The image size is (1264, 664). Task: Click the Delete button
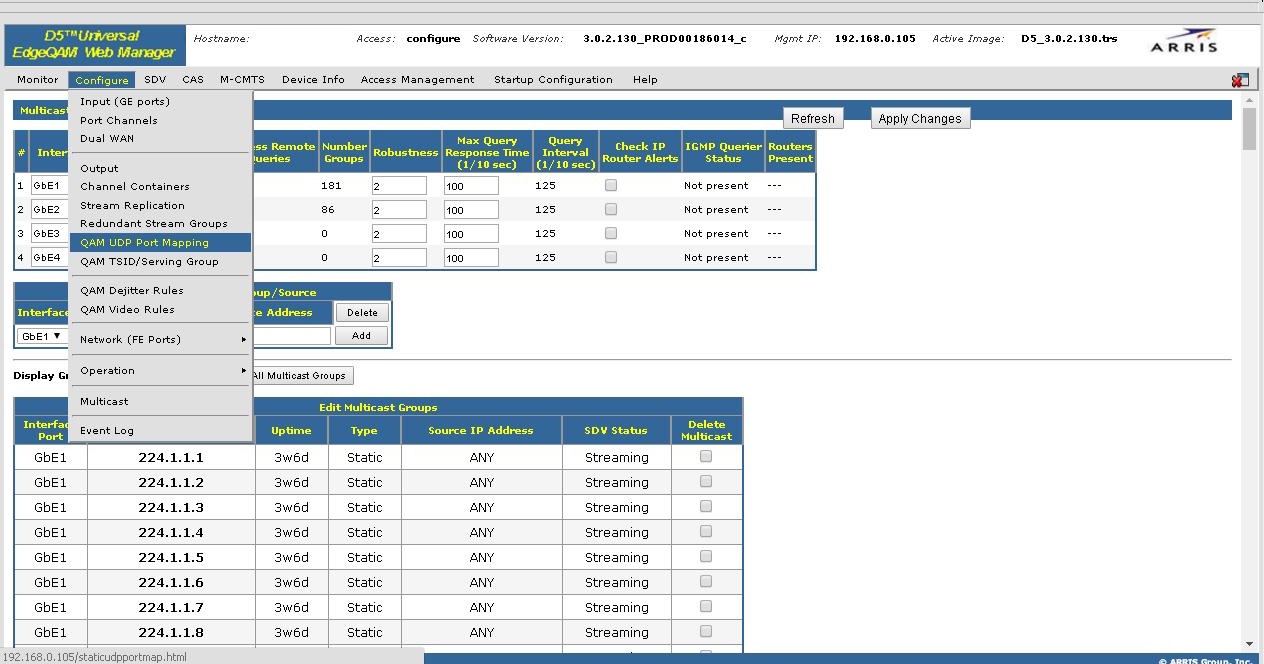click(x=362, y=313)
